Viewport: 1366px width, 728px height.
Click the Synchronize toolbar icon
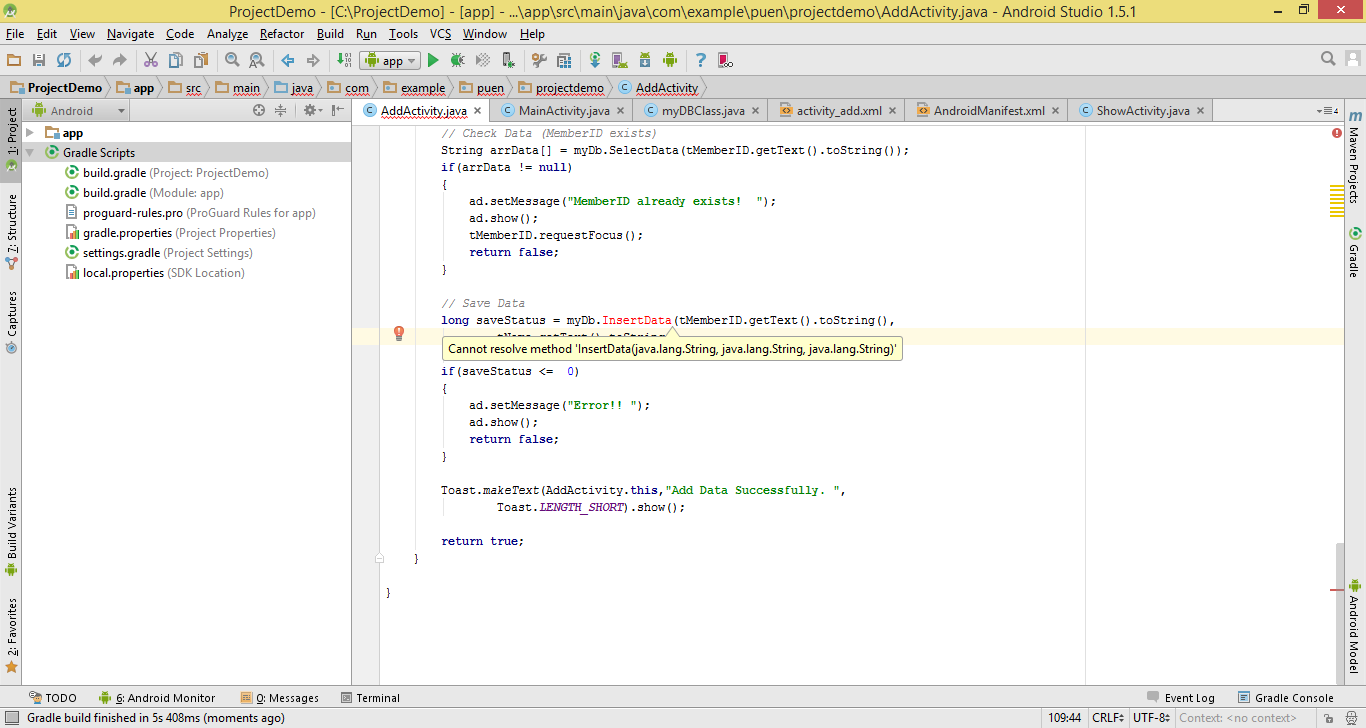point(64,60)
